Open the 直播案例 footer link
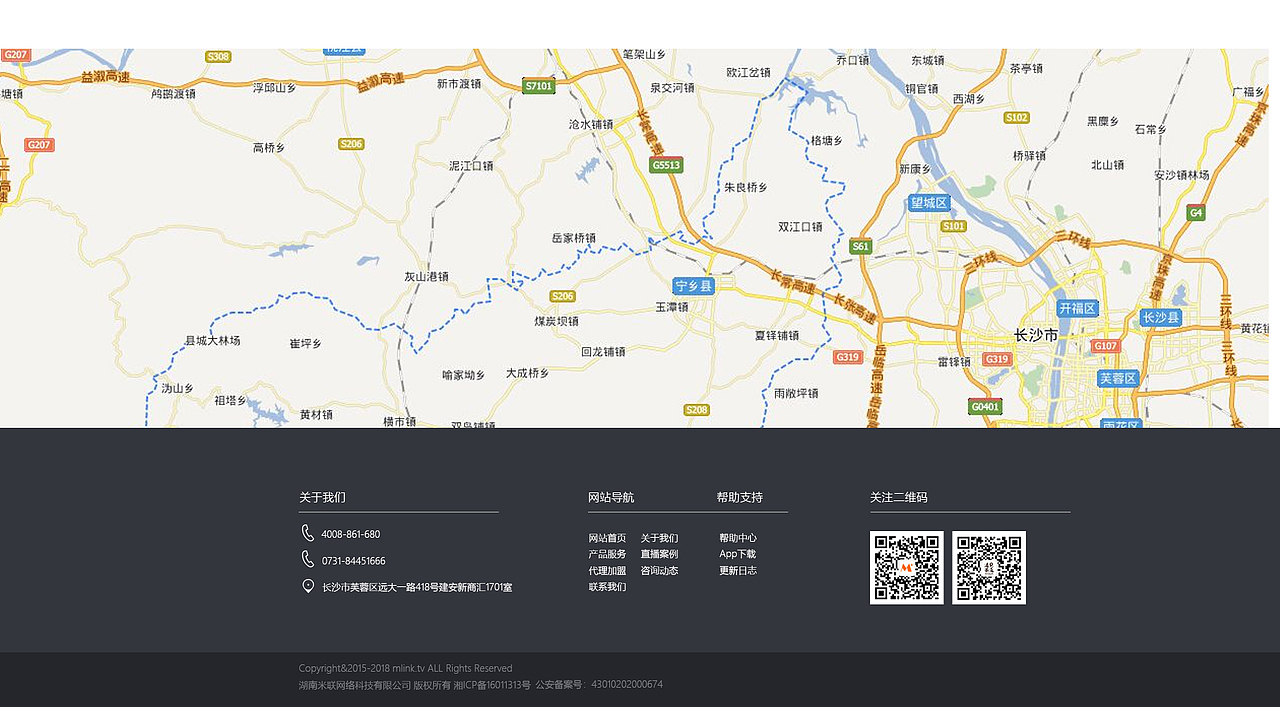 tap(659, 554)
